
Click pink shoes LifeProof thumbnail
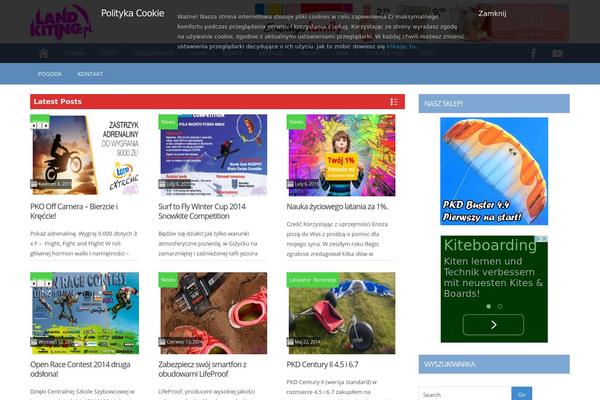point(213,313)
